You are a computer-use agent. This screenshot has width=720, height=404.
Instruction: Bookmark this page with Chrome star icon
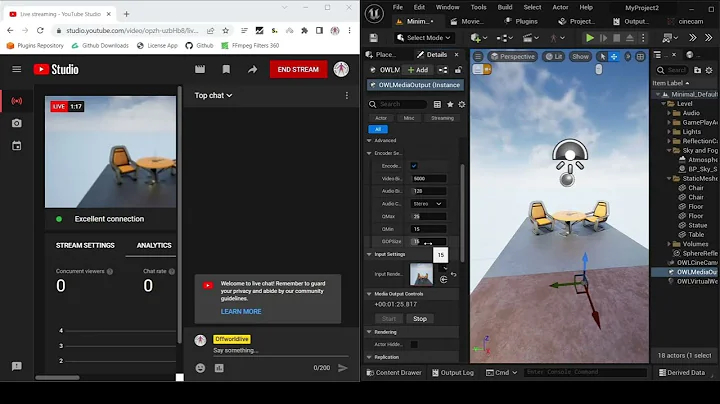(225, 30)
